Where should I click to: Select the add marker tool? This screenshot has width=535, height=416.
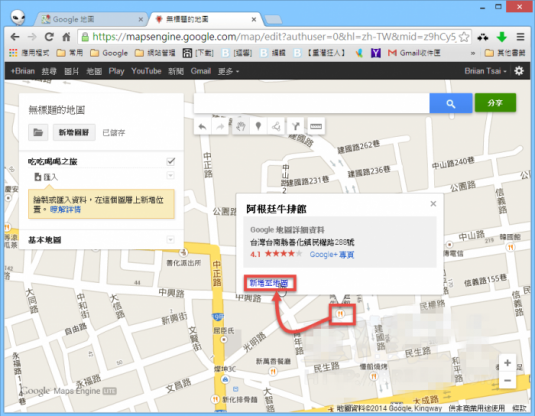(258, 127)
